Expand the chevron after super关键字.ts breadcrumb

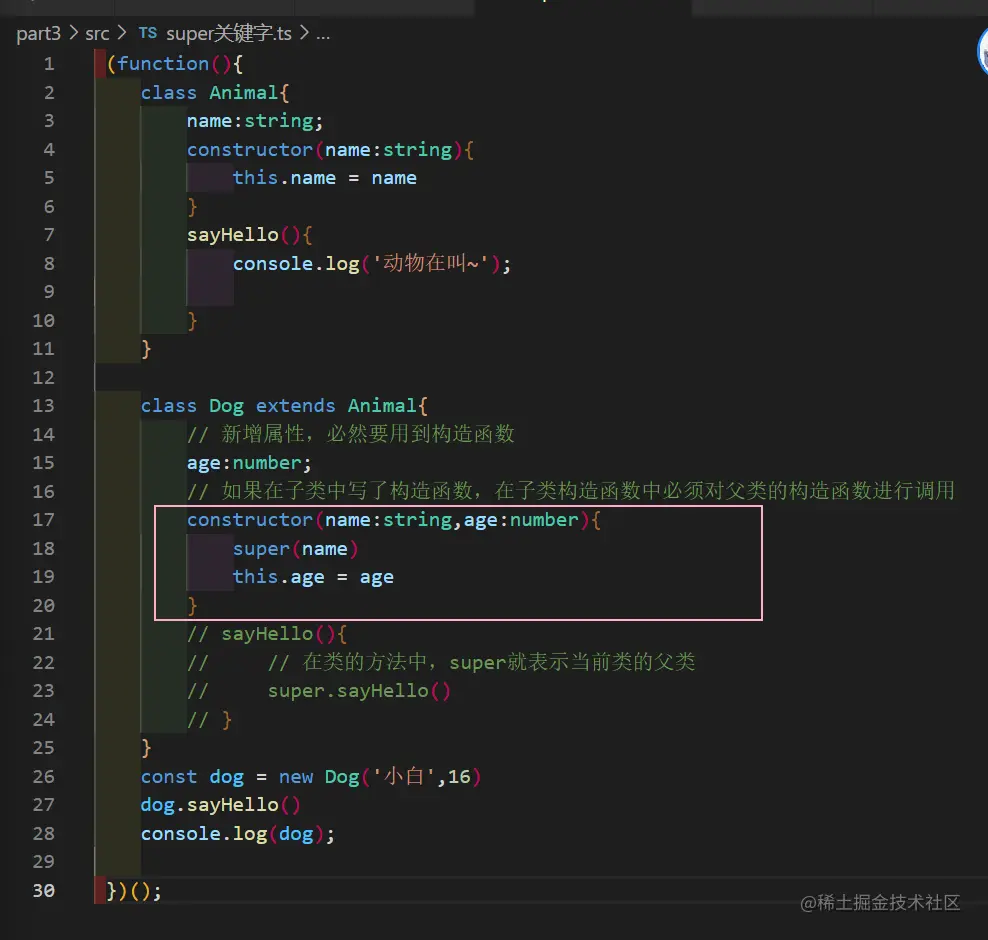pyautogui.click(x=304, y=32)
